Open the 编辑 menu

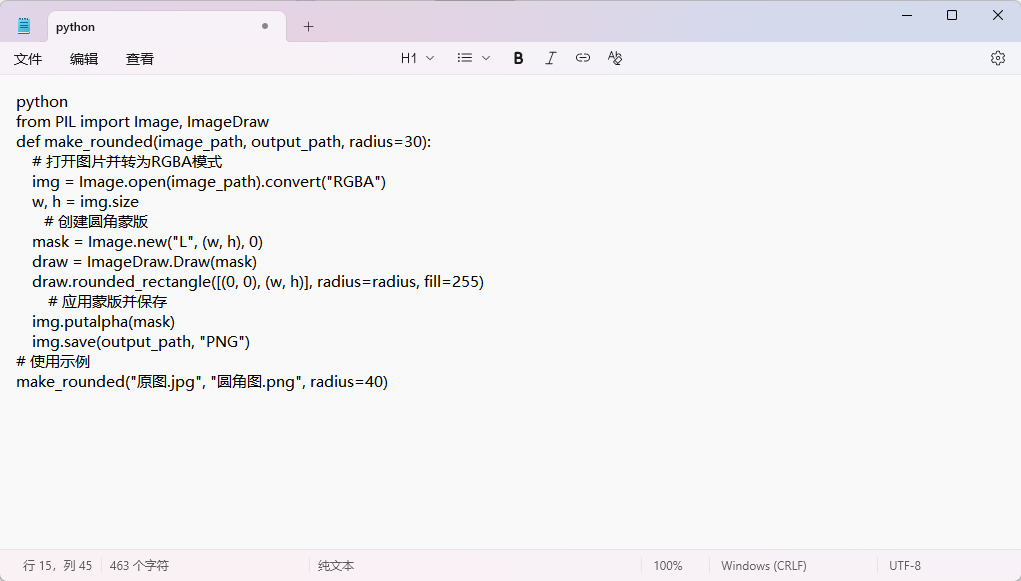tap(84, 59)
